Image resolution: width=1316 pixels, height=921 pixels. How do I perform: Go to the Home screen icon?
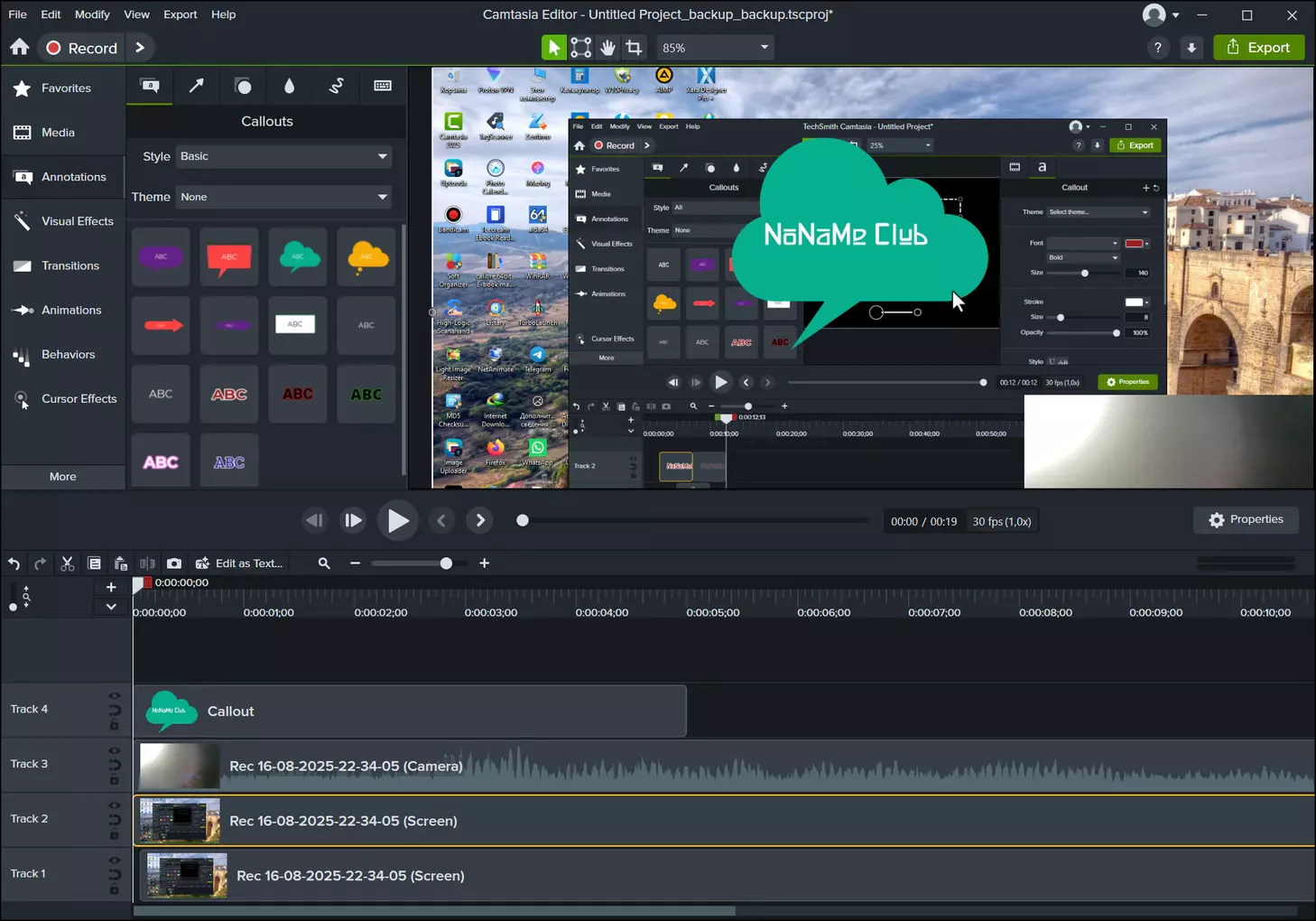point(20,47)
